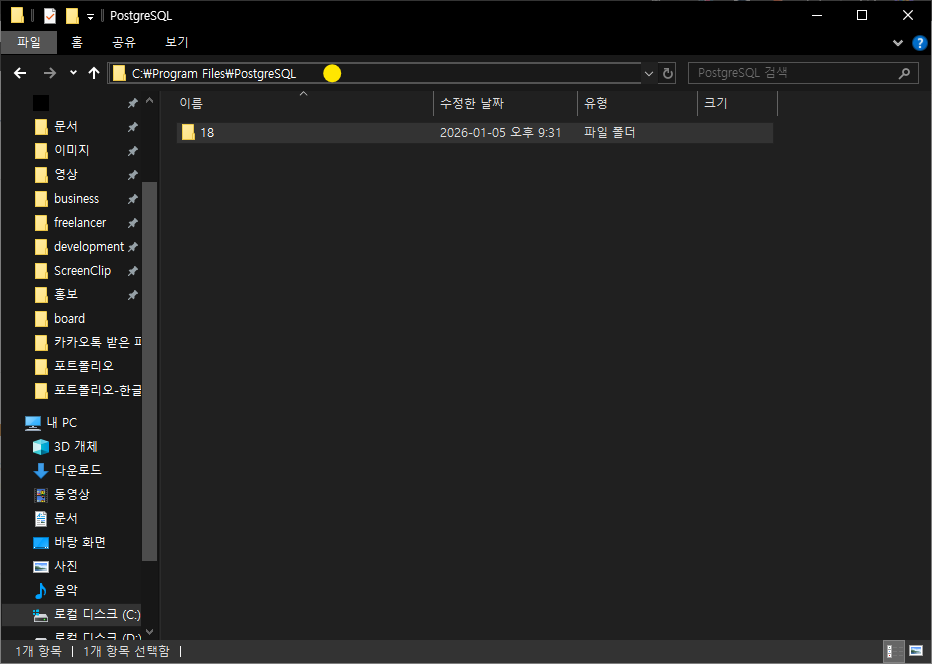Open Quick Access Toolbar customize dropdown

tap(90, 17)
